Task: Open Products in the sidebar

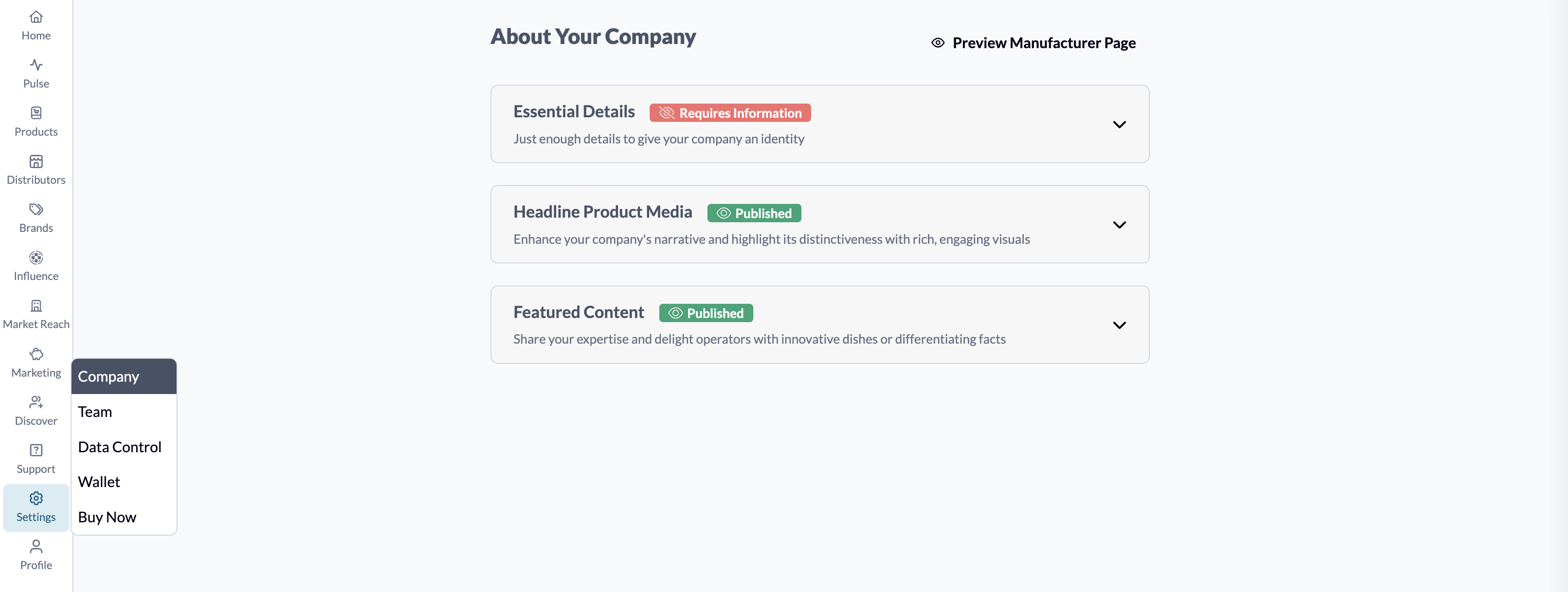Action: (x=36, y=122)
